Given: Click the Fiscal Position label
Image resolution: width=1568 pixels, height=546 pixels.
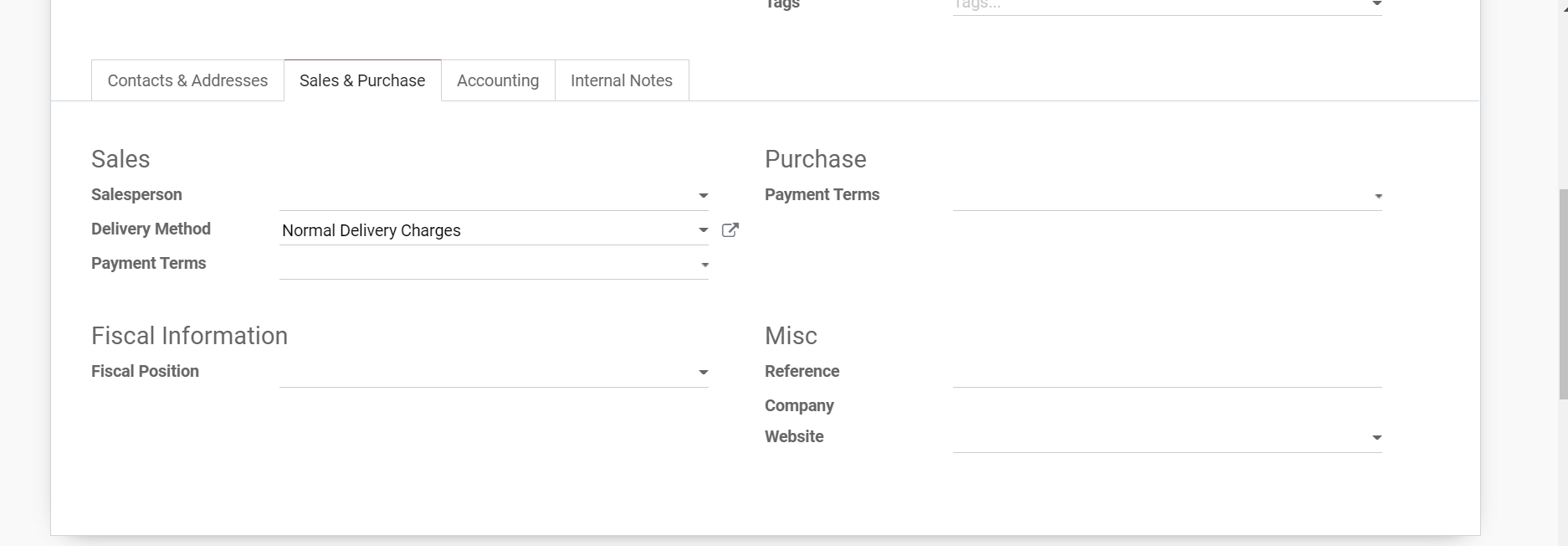Looking at the screenshot, I should (145, 371).
